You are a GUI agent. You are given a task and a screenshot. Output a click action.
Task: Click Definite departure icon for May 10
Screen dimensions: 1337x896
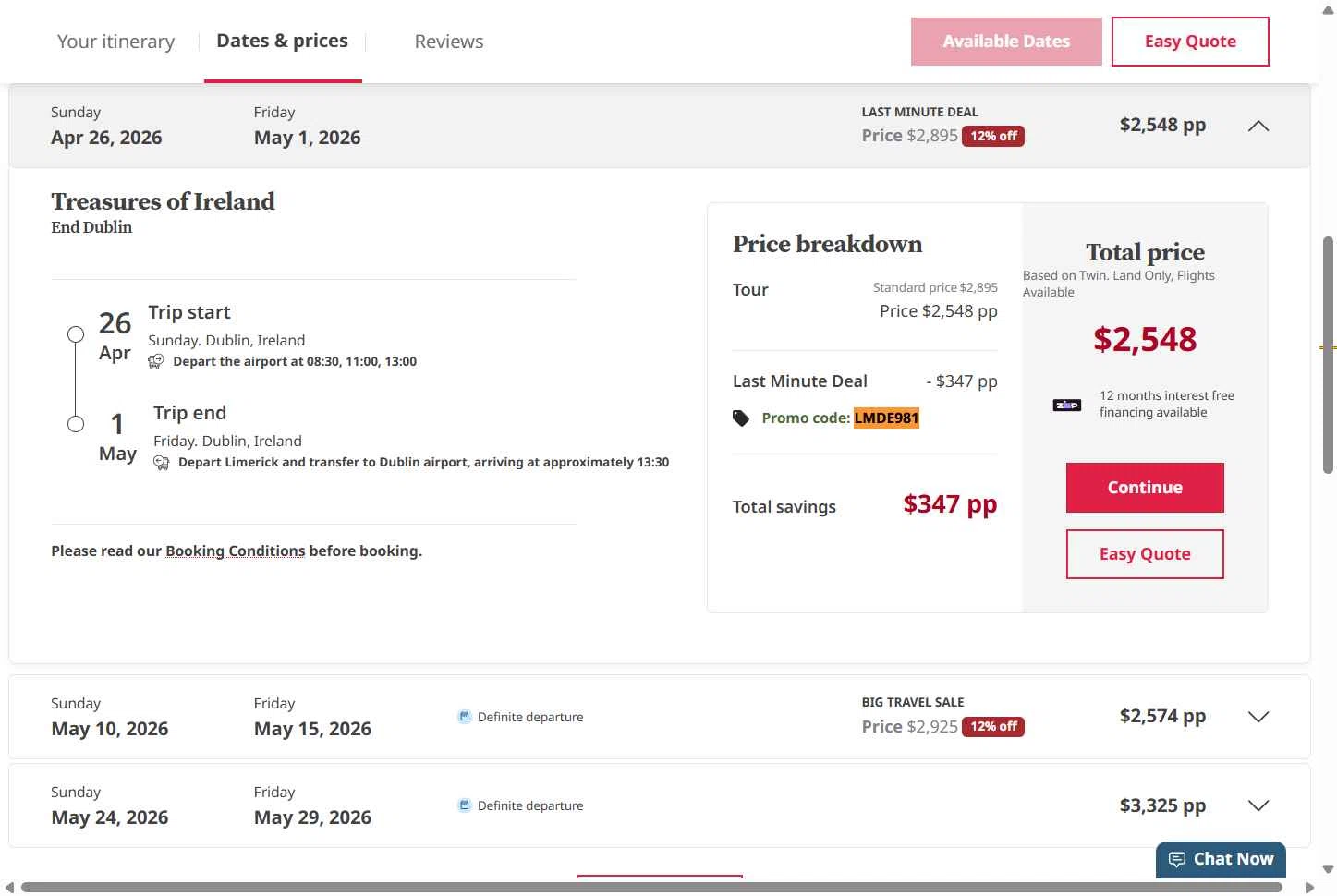coord(465,716)
